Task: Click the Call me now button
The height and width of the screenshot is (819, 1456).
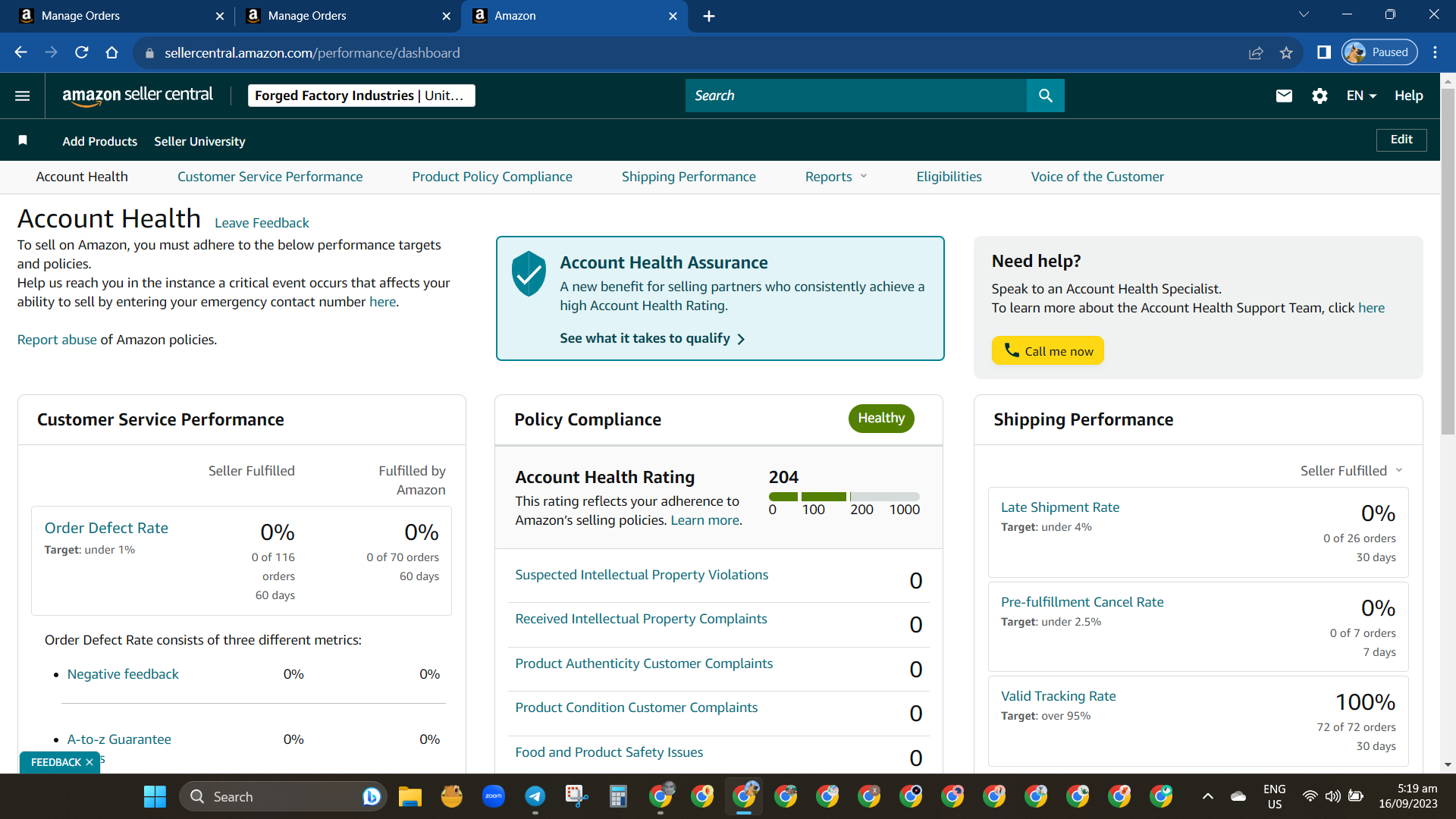Action: pos(1047,351)
